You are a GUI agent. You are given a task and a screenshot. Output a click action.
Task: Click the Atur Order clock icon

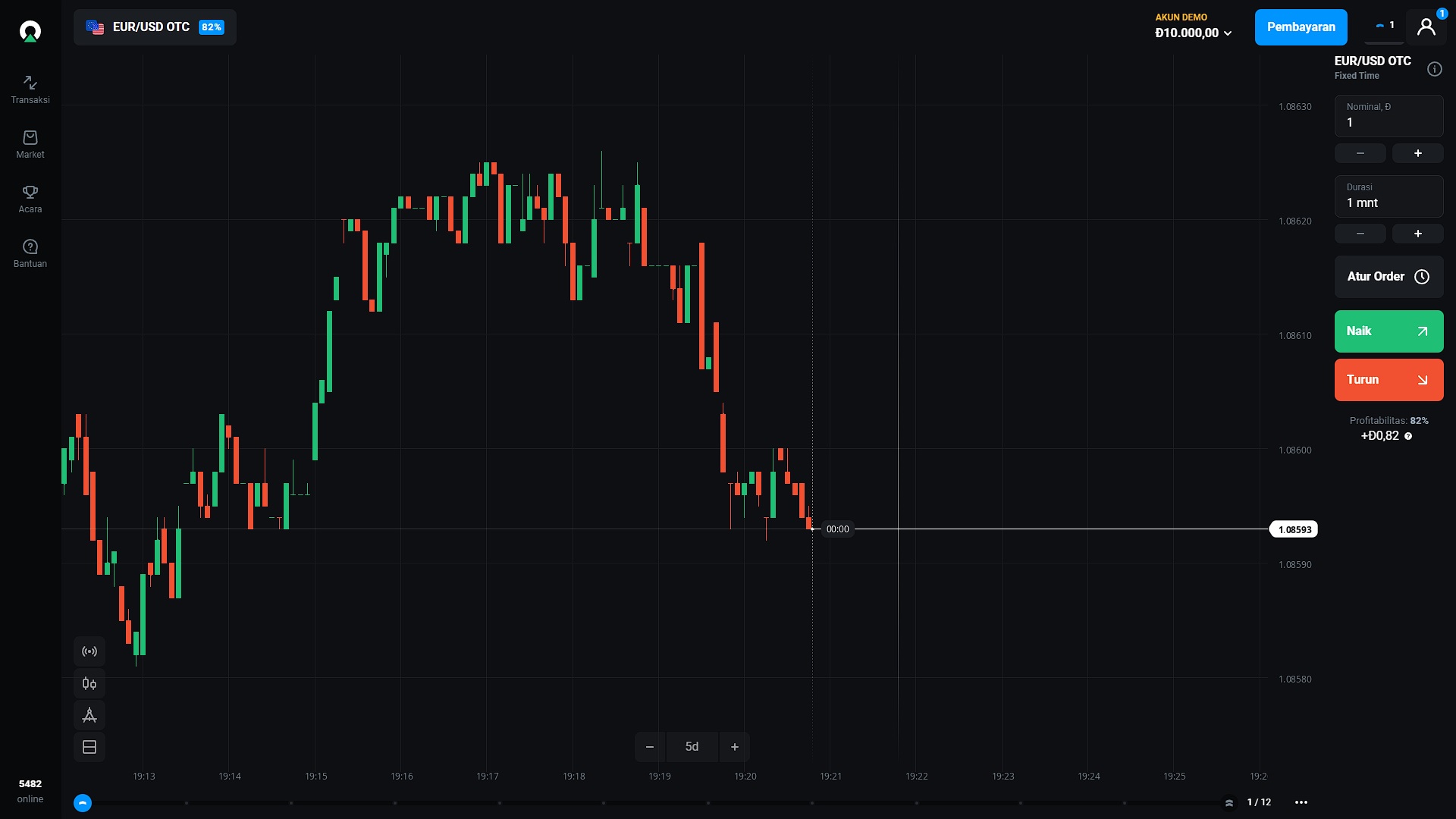(x=1422, y=276)
